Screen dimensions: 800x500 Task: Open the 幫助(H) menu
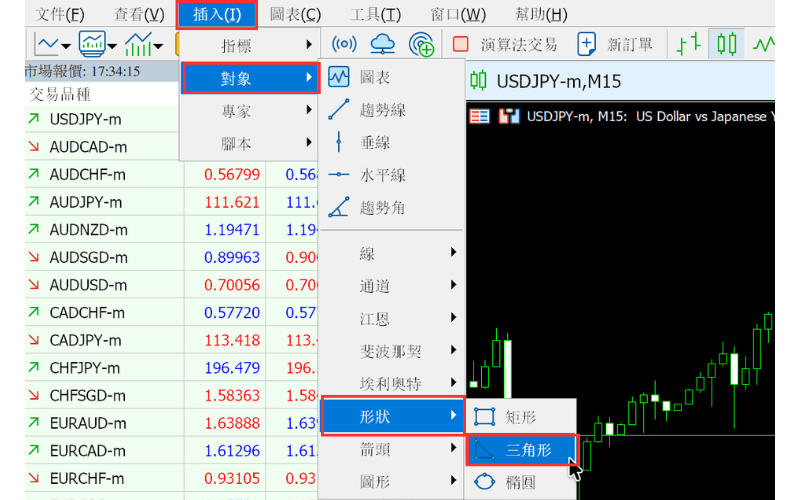pyautogui.click(x=541, y=14)
